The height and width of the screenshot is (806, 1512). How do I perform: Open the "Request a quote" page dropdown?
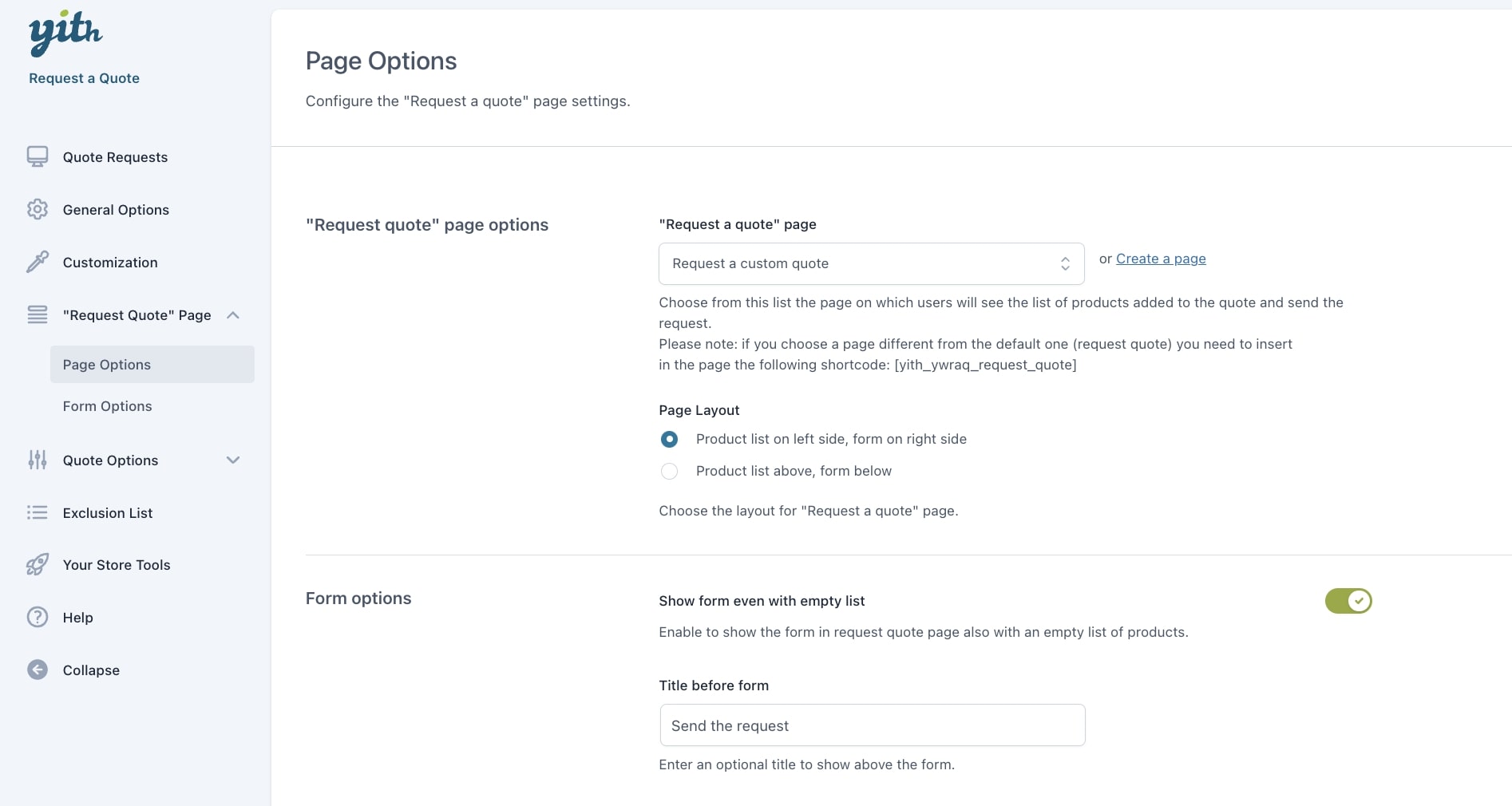pos(871,264)
